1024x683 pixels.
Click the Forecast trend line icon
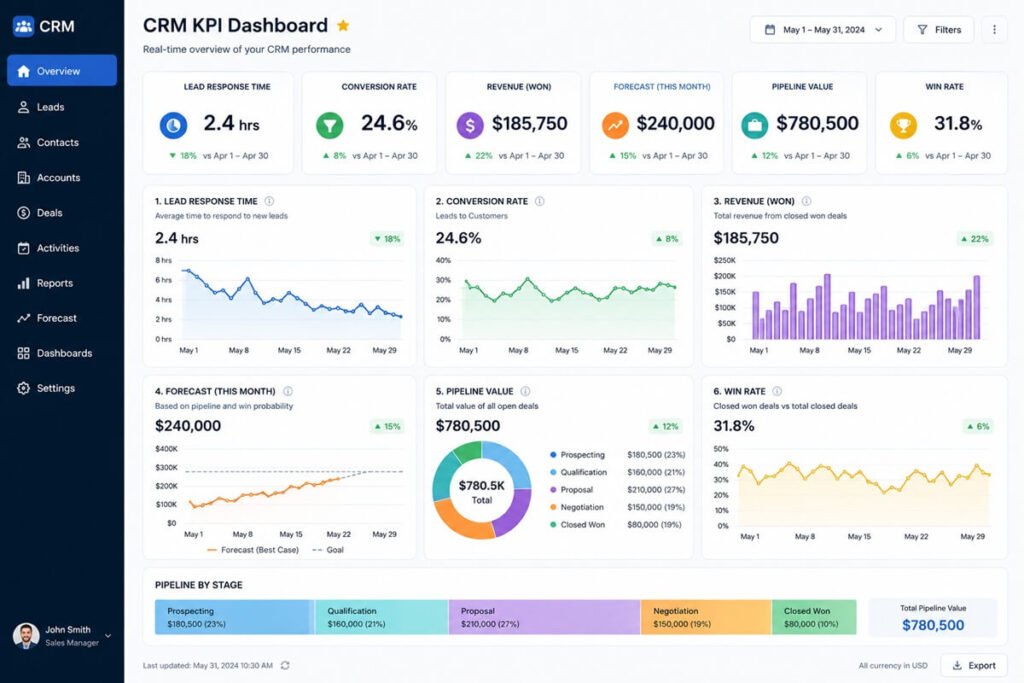click(x=24, y=318)
